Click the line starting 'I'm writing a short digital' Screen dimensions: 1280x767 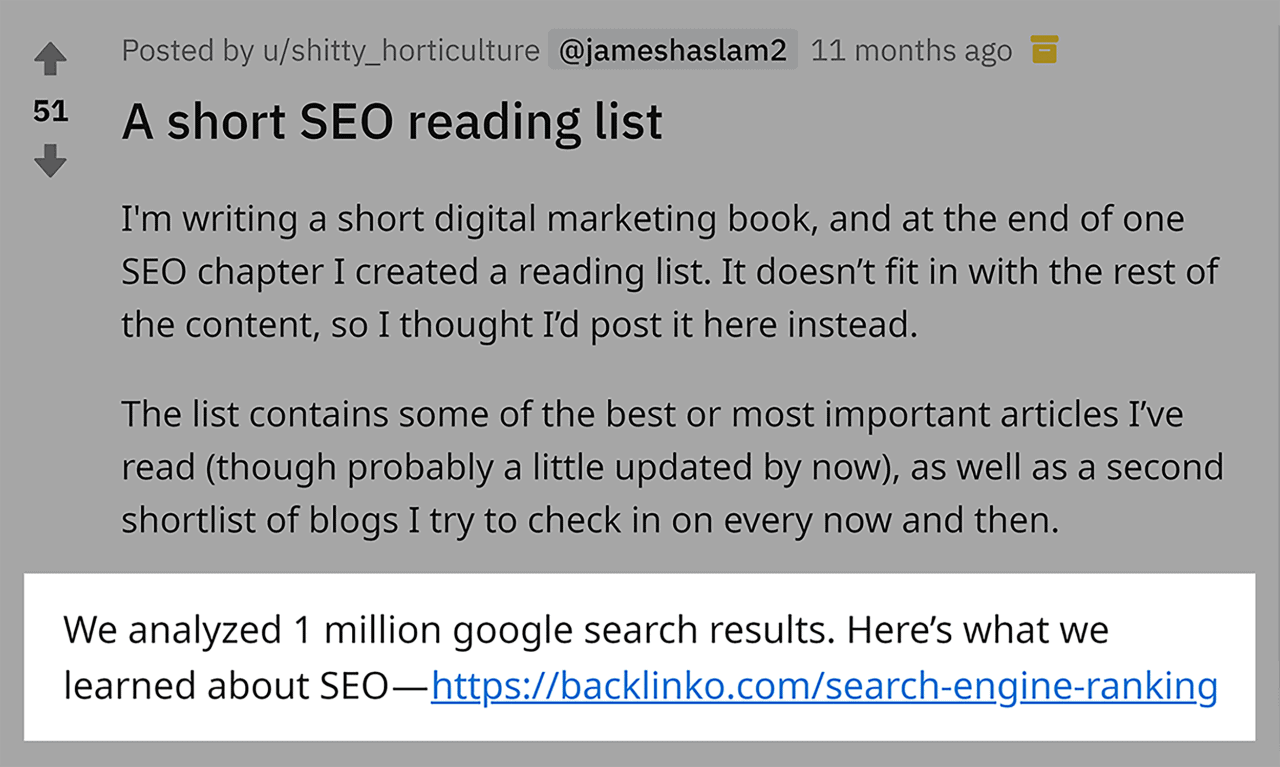point(652,219)
